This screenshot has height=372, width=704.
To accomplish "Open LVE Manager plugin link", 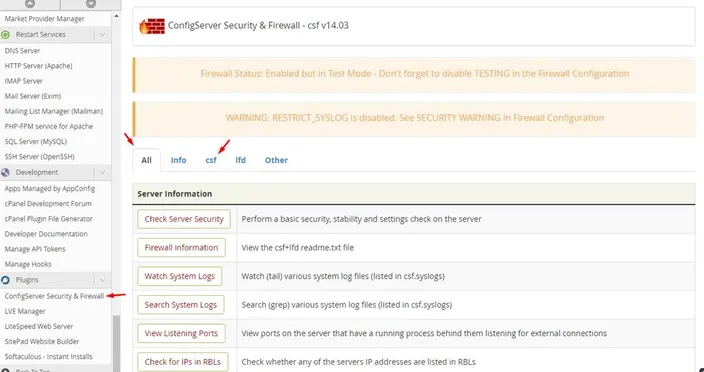I will pos(25,311).
